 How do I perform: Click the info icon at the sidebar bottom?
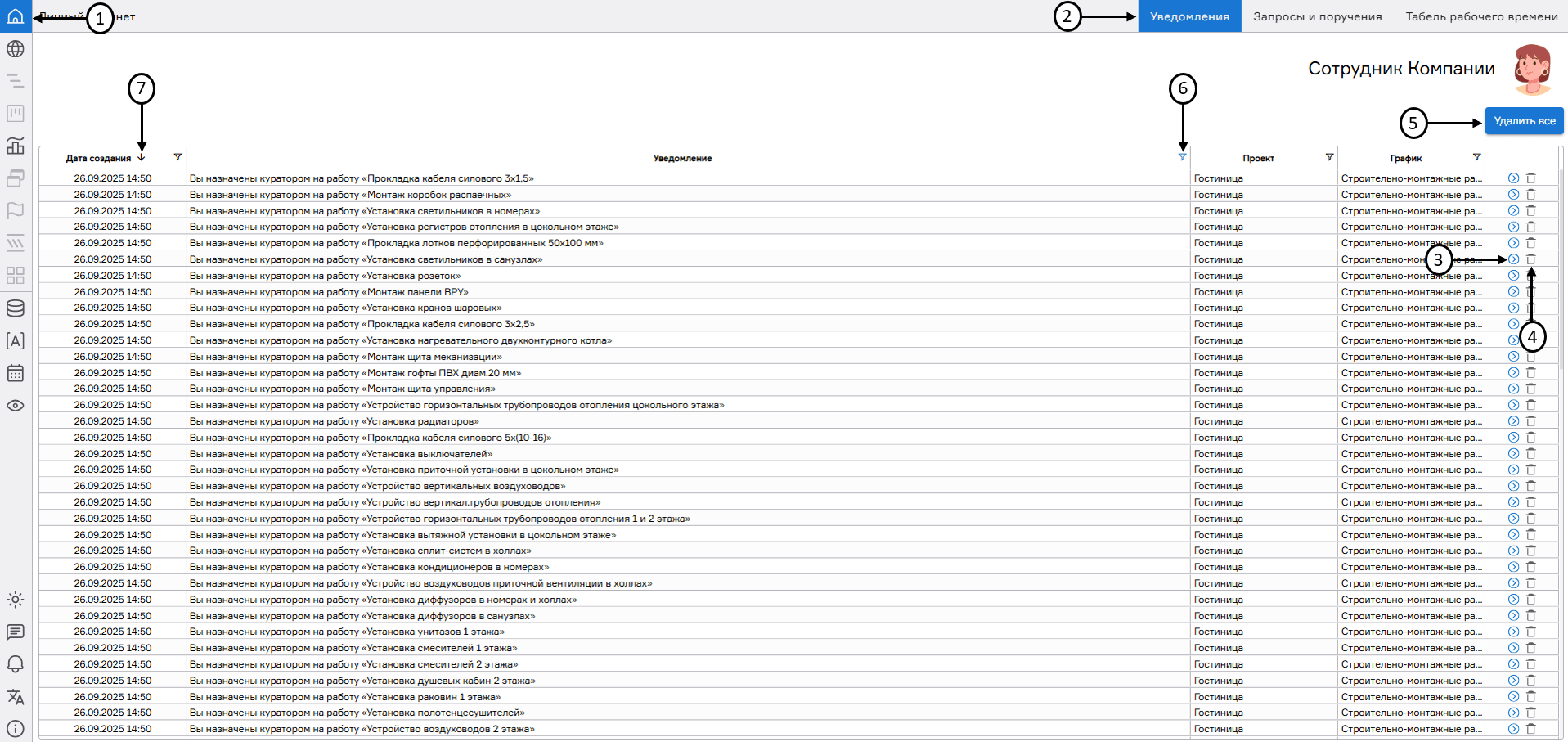(16, 729)
